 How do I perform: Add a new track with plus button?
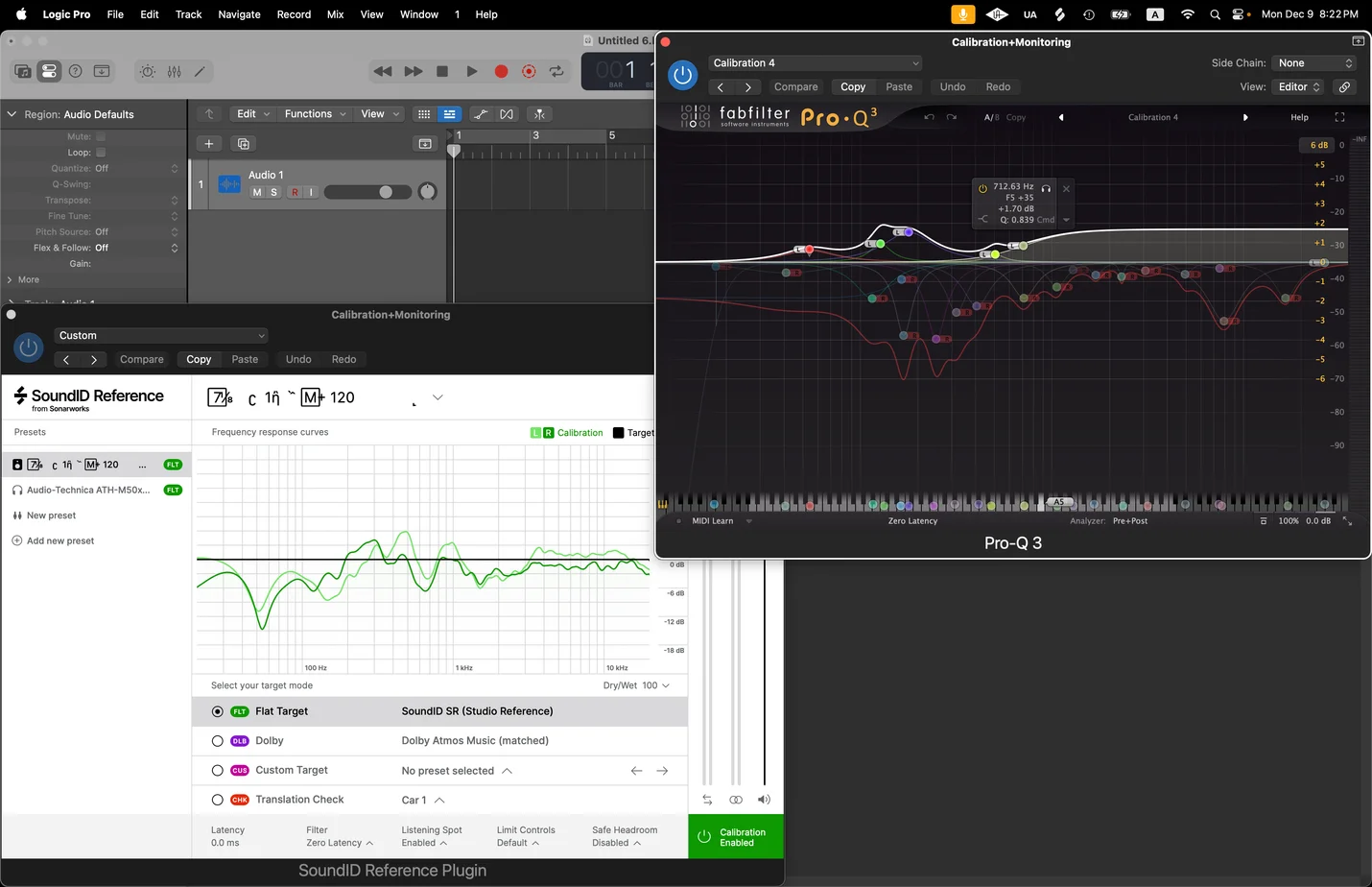pyautogui.click(x=209, y=144)
